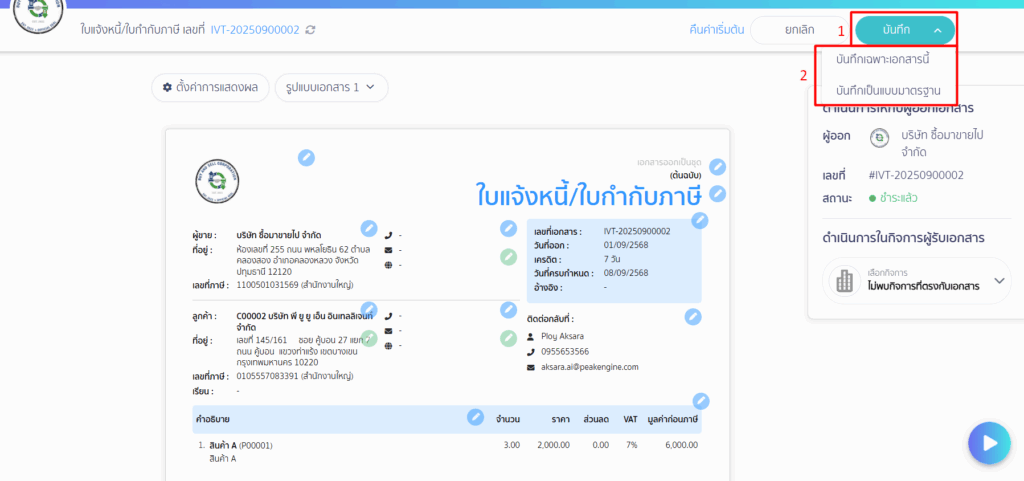
Task: Click the #IVT-20250900002 number in the side panel
Action: [x=916, y=175]
